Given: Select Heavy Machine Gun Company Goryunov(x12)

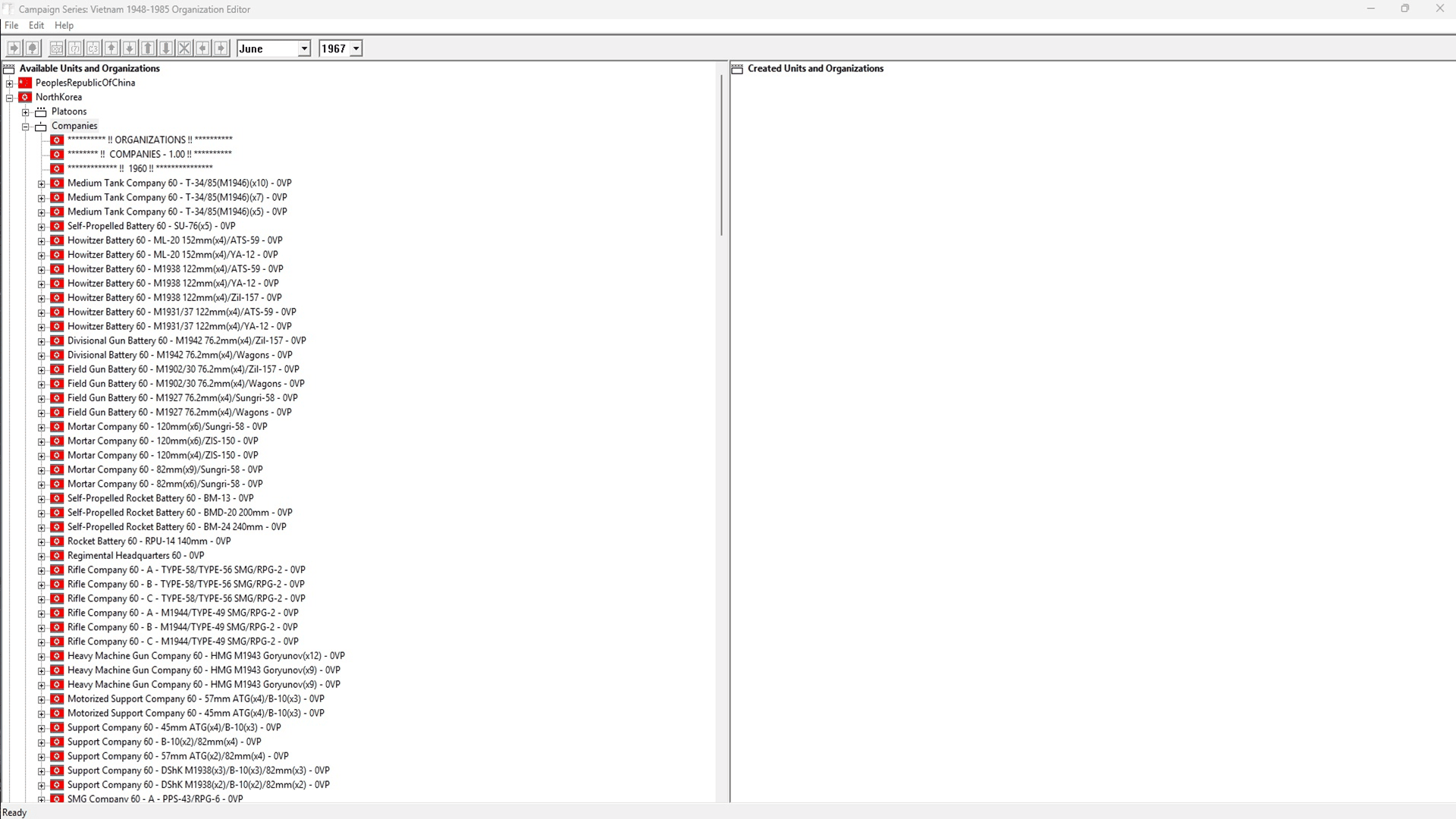Looking at the screenshot, I should pos(206,656).
